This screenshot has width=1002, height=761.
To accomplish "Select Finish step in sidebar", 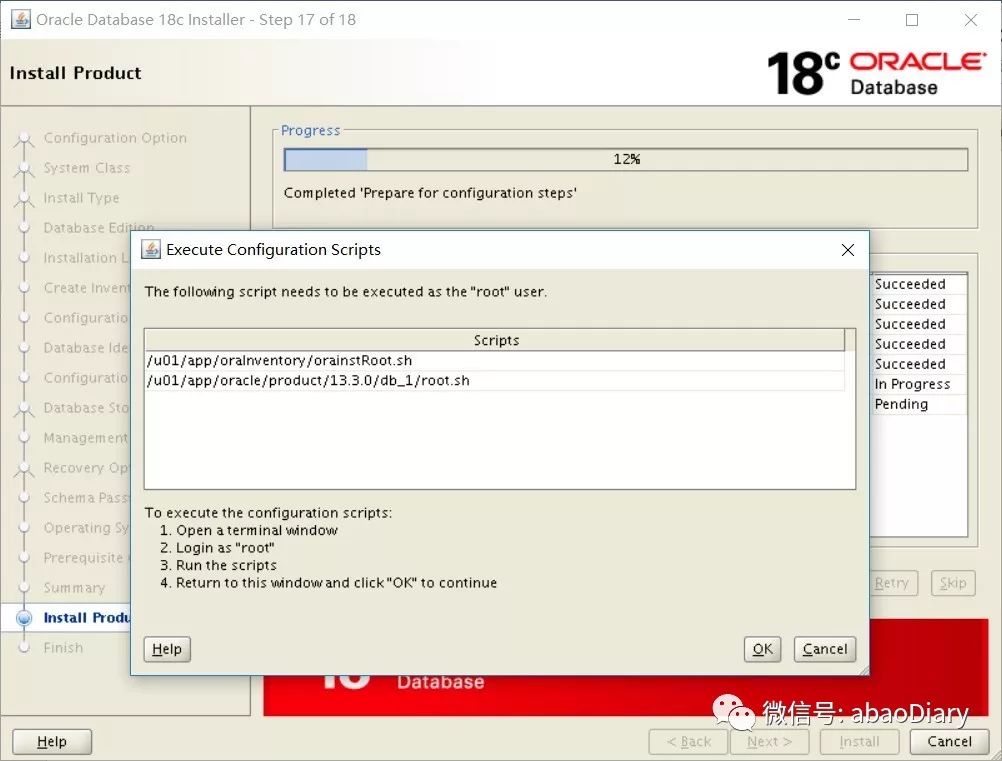I will tap(63, 648).
